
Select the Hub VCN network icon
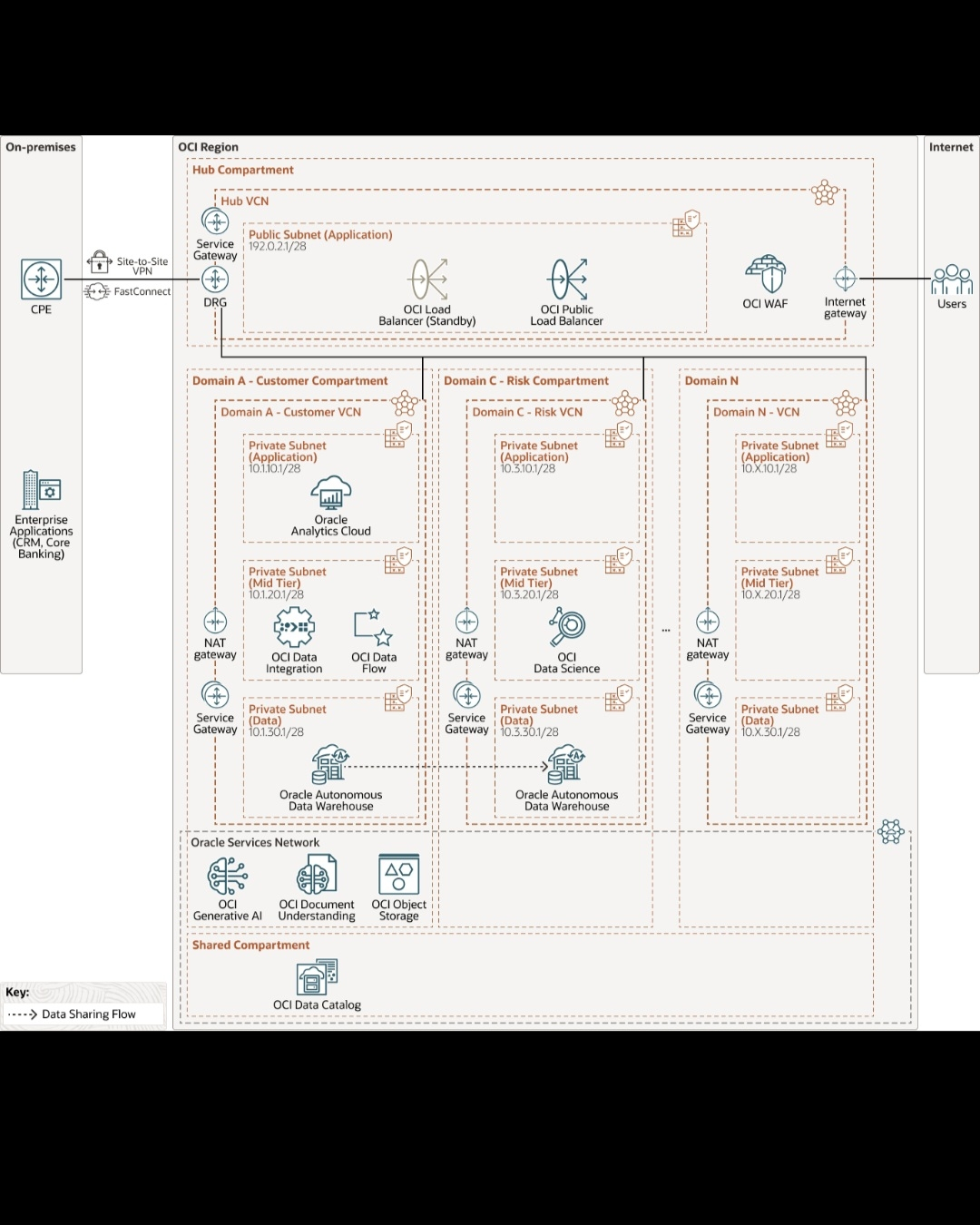pyautogui.click(x=825, y=193)
